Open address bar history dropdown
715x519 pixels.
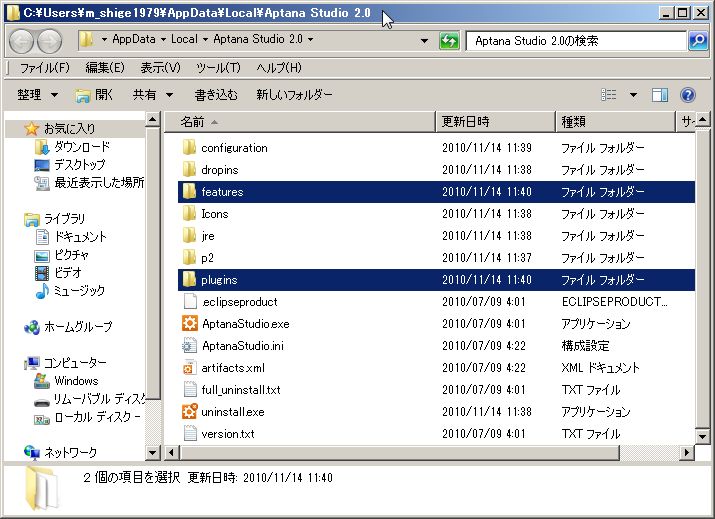click(x=424, y=41)
